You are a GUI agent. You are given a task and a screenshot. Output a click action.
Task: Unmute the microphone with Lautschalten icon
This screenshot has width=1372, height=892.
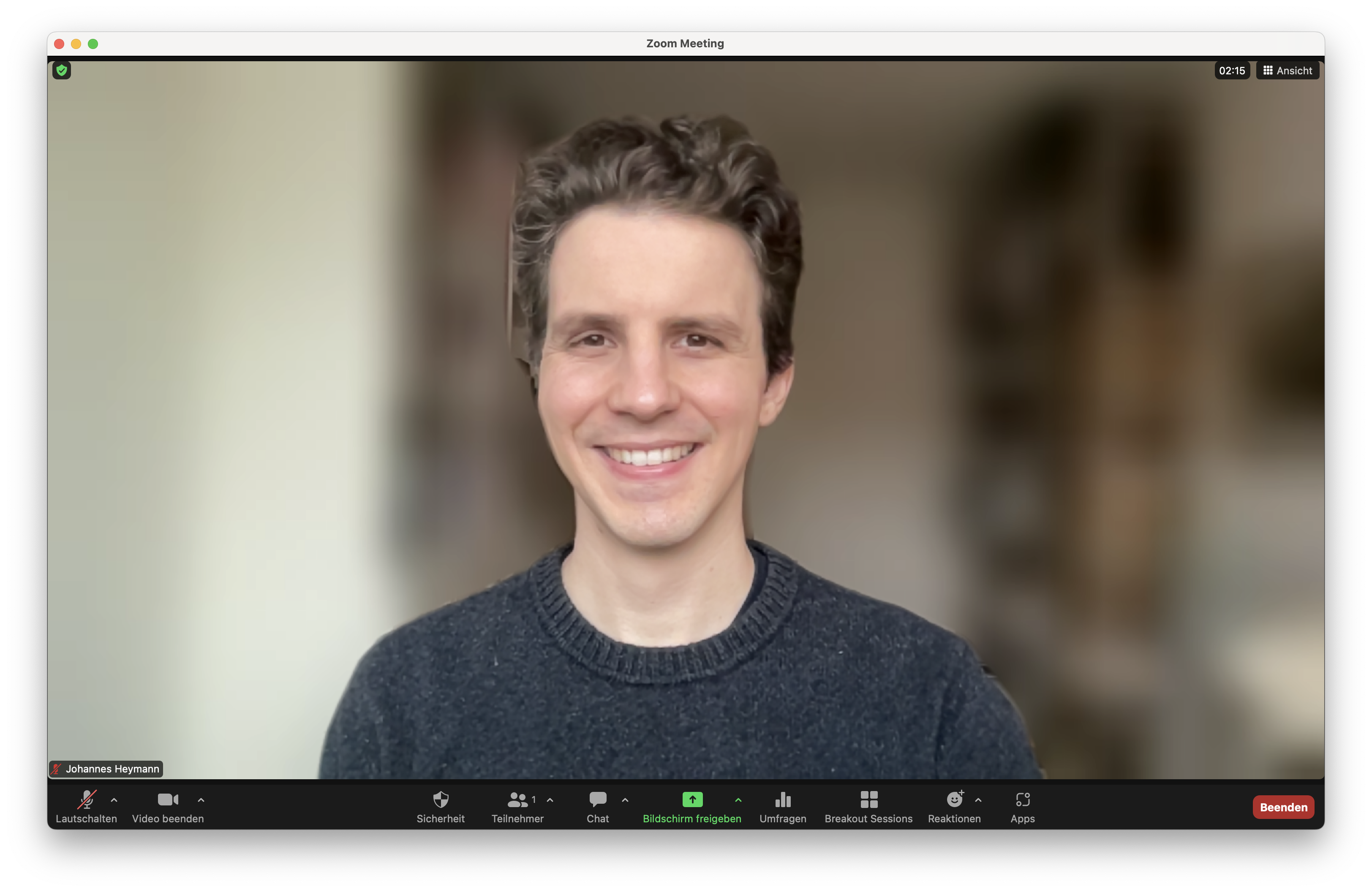[87, 800]
